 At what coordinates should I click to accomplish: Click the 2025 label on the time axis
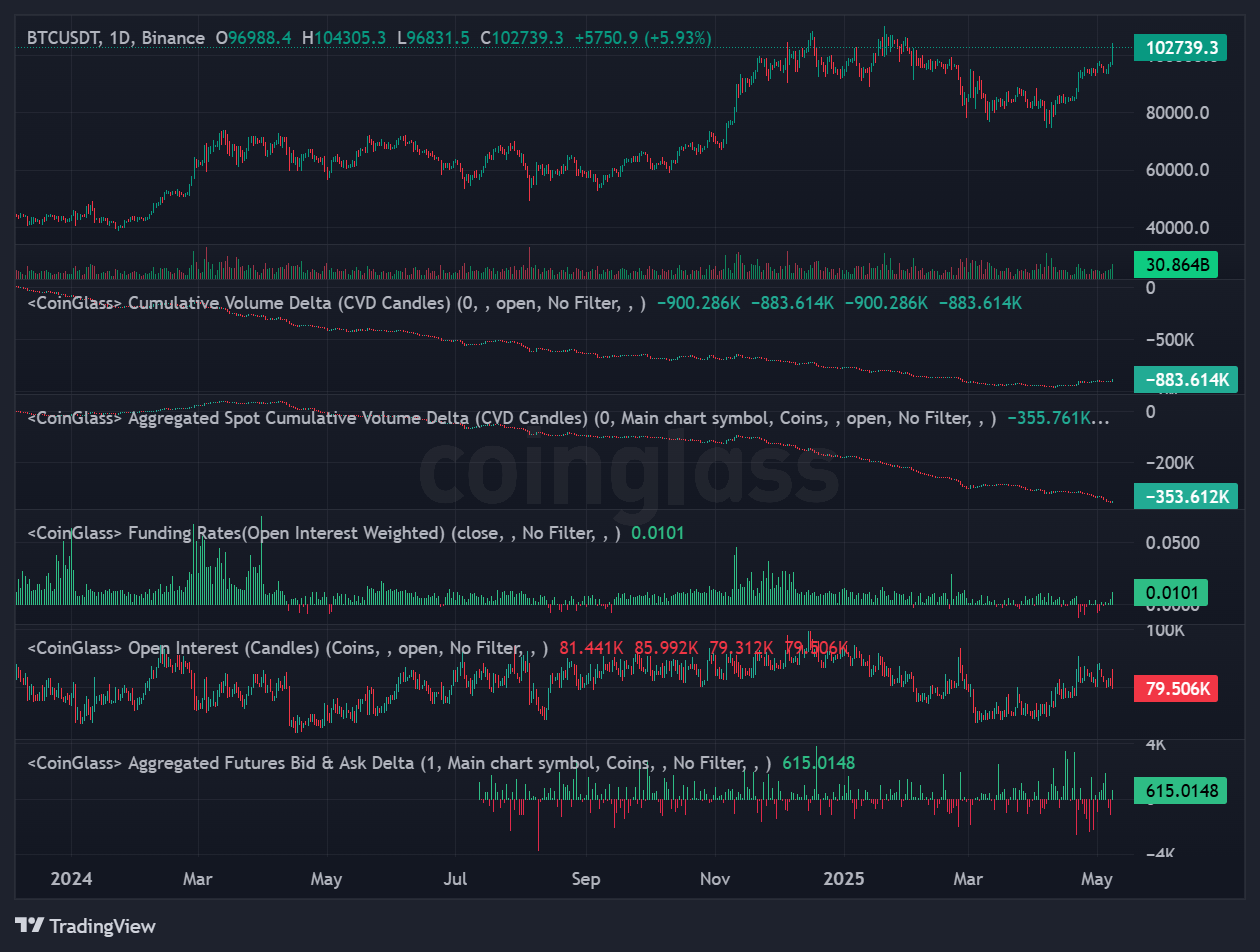pyautogui.click(x=845, y=879)
